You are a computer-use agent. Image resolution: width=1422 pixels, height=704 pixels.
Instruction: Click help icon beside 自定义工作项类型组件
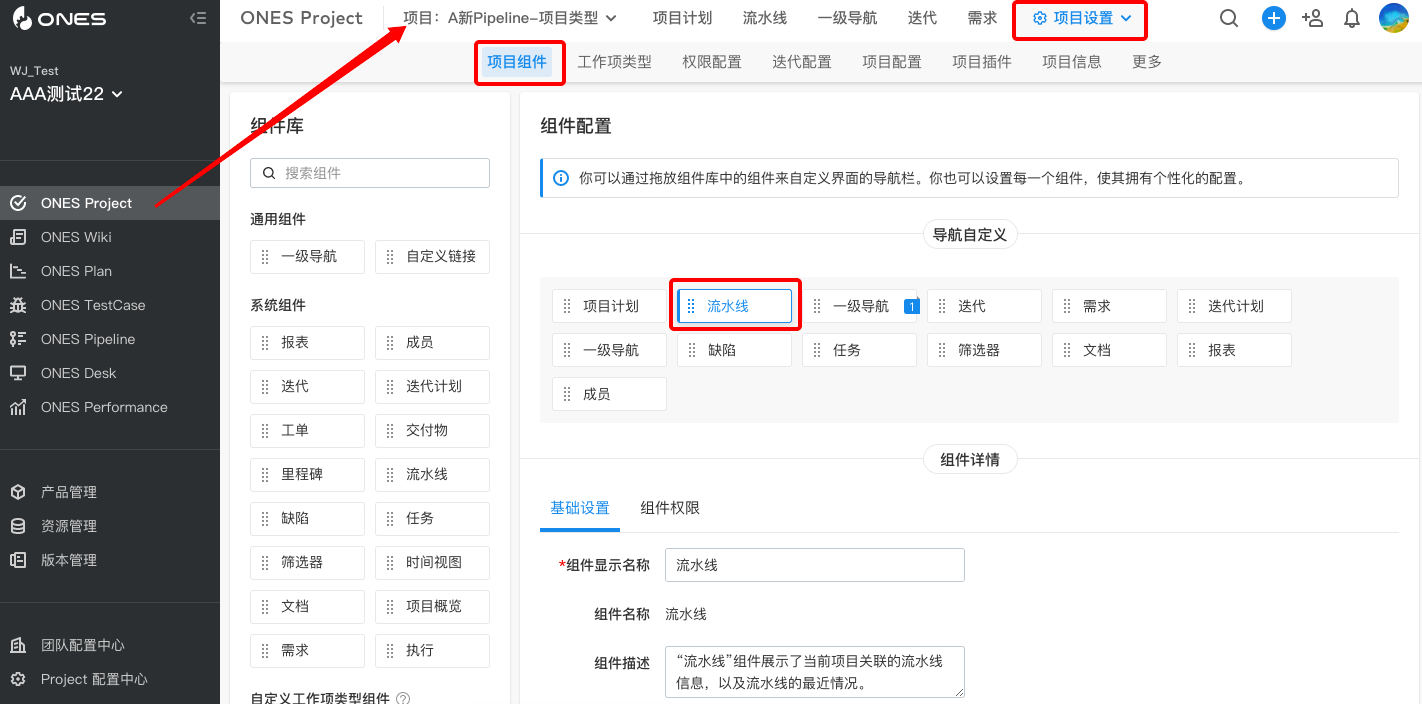click(x=403, y=699)
